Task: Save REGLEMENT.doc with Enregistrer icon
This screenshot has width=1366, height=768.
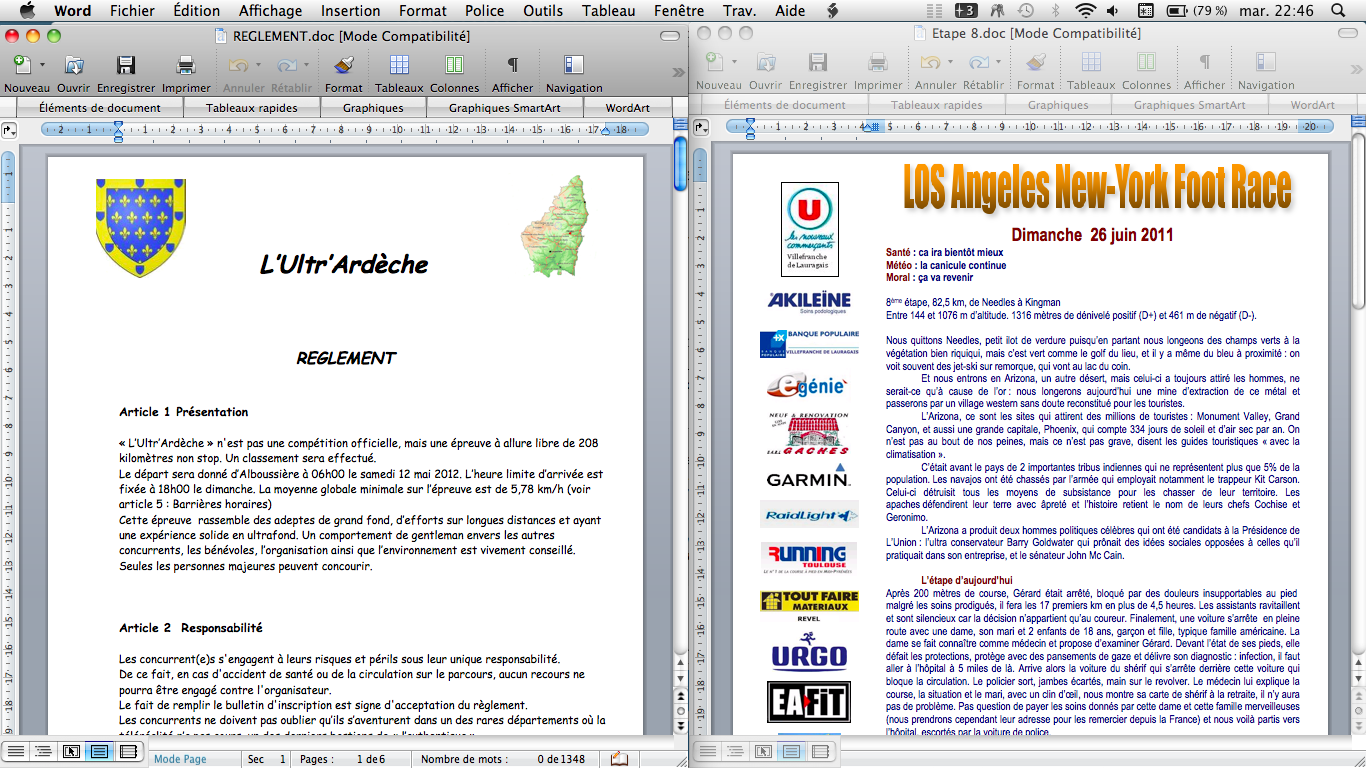Action: 126,65
